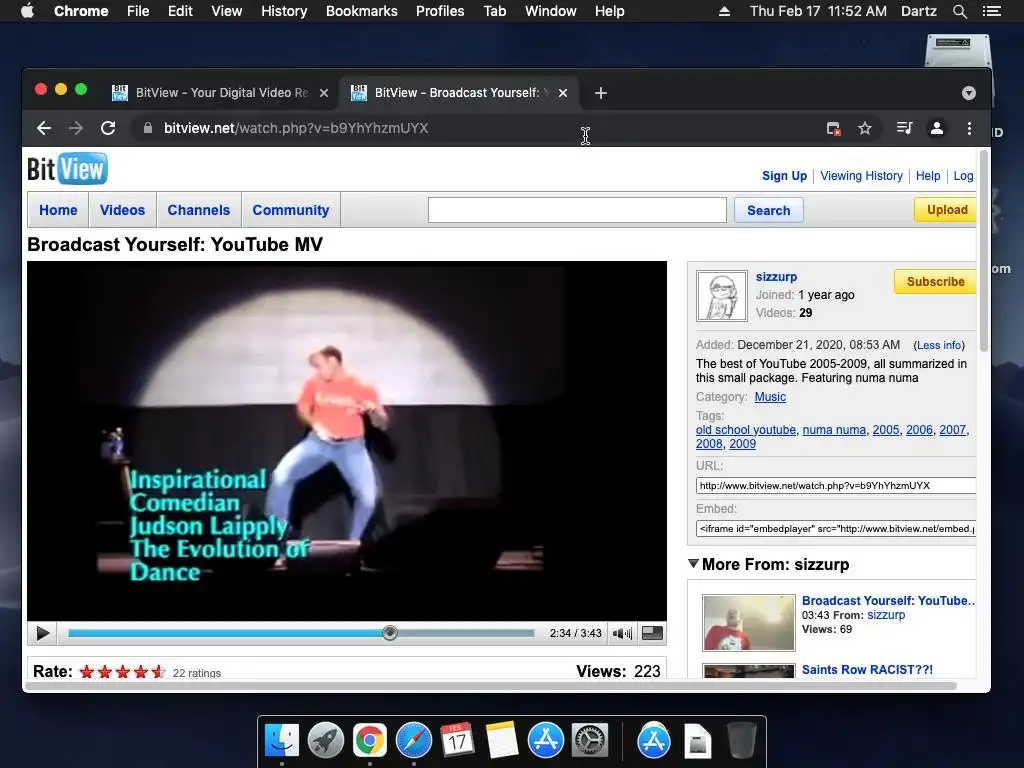This screenshot has width=1024, height=768.
Task: Click the Sign Up link
Action: click(x=784, y=176)
